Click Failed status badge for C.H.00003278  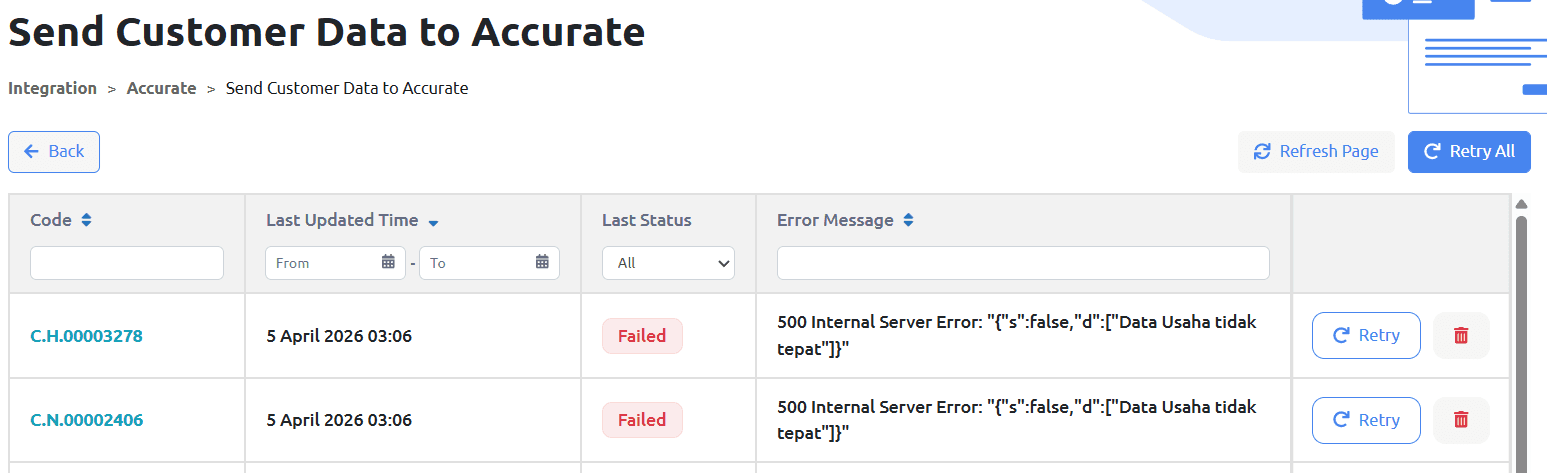(642, 336)
